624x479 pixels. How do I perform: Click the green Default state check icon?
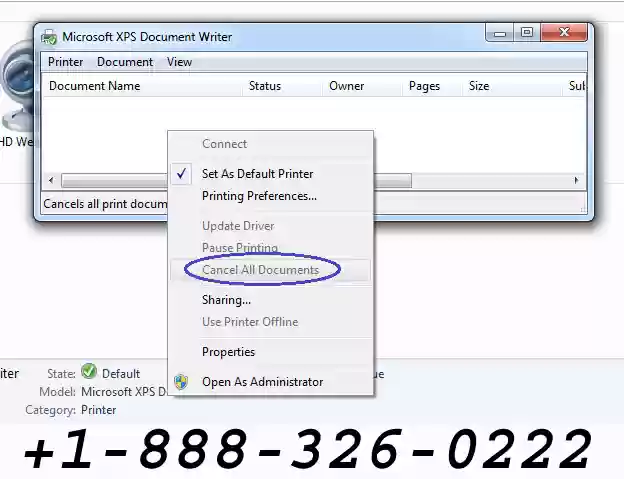click(89, 371)
